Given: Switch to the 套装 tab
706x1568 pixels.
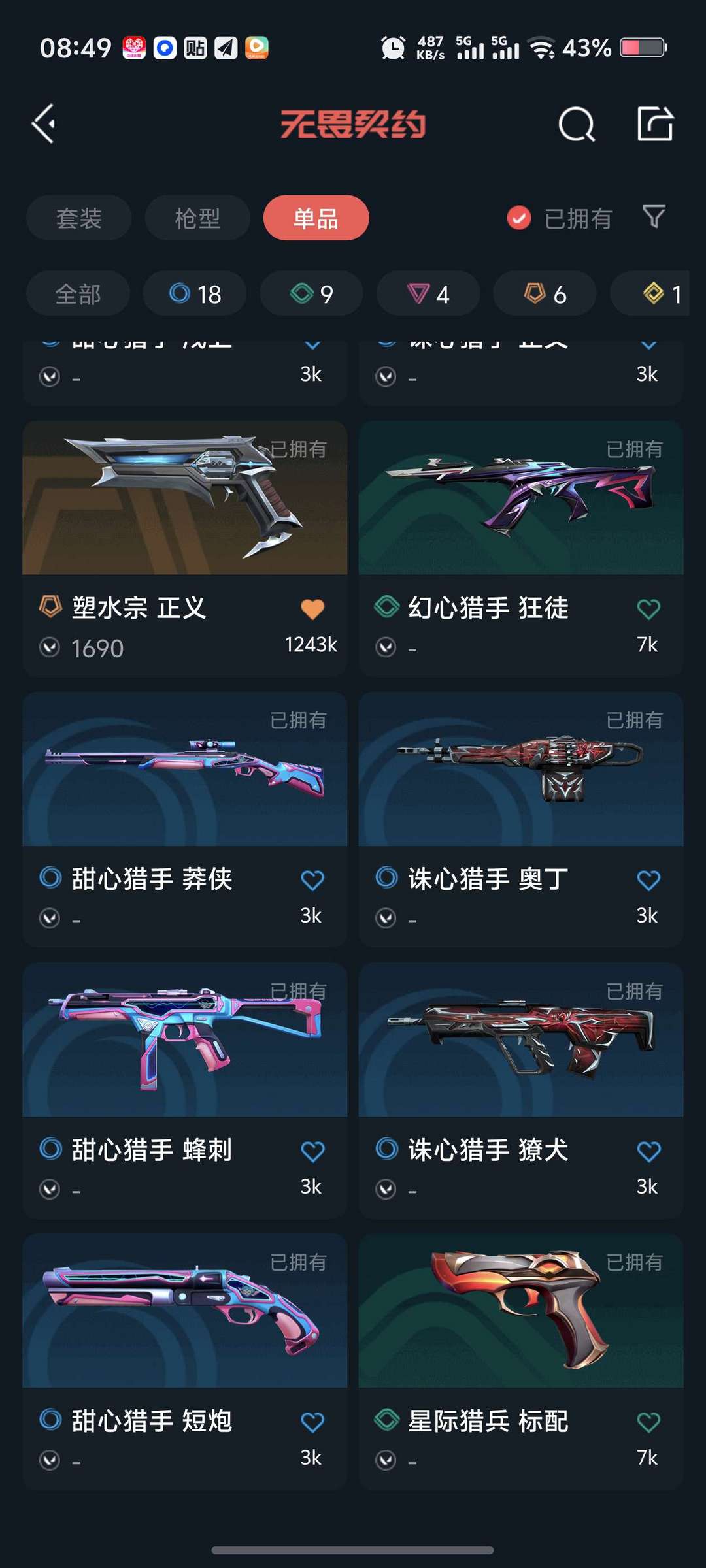Looking at the screenshot, I should click(79, 218).
